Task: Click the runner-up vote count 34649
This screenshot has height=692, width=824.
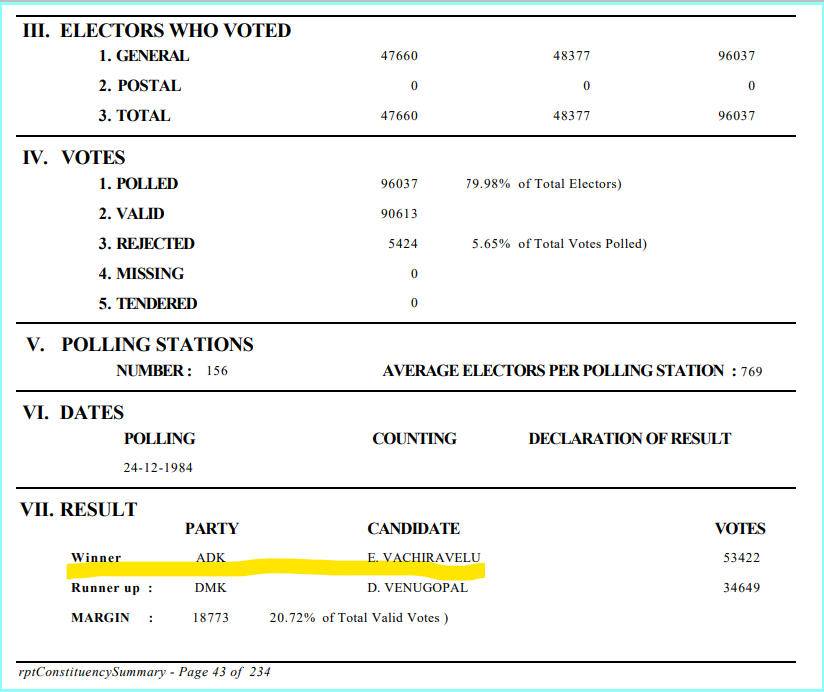Action: point(741,588)
